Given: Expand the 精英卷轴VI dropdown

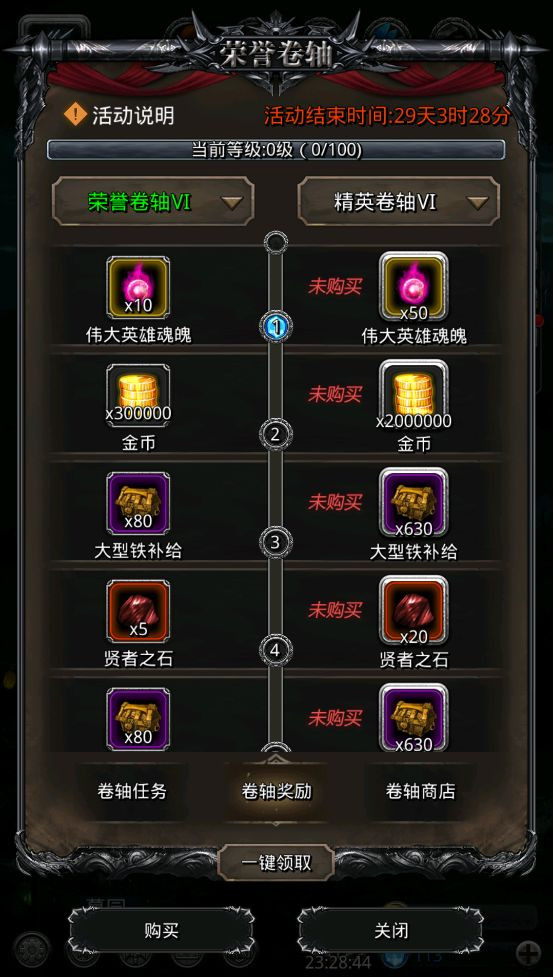Looking at the screenshot, I should point(399,201).
